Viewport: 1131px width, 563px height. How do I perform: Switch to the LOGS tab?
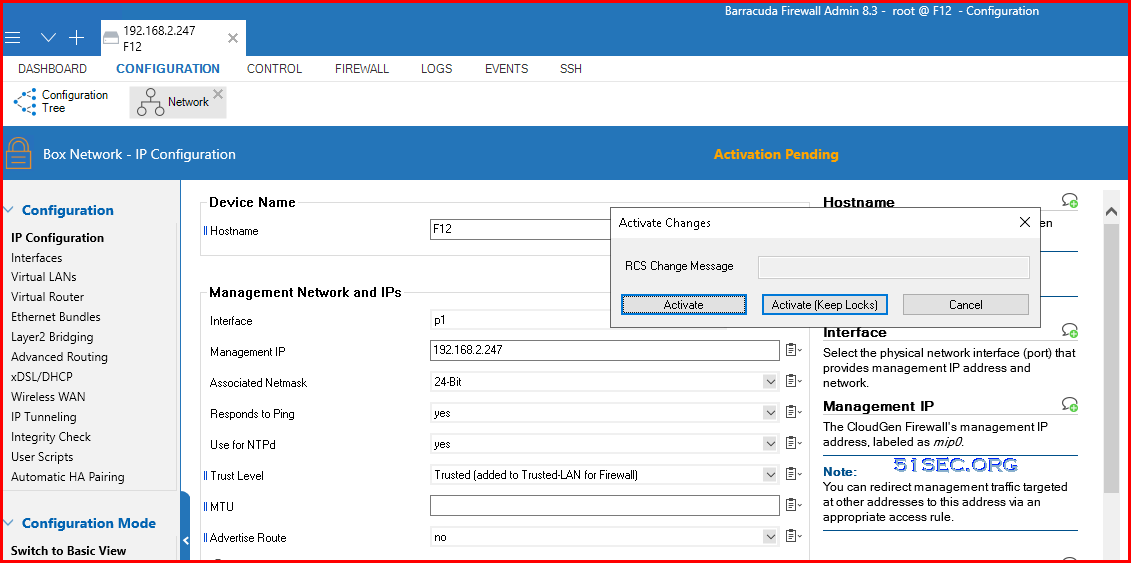click(436, 68)
